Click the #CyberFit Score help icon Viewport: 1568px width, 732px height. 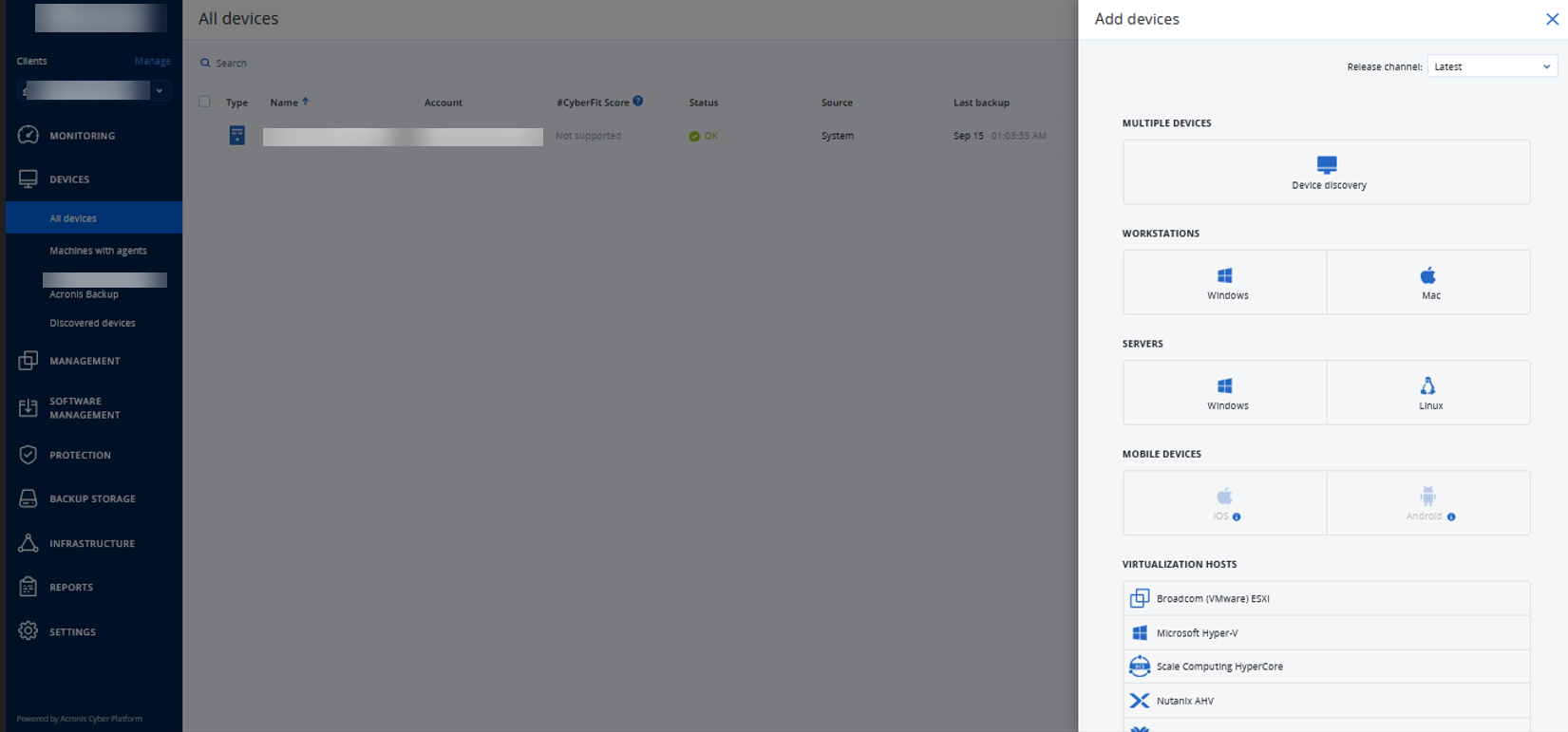638,101
